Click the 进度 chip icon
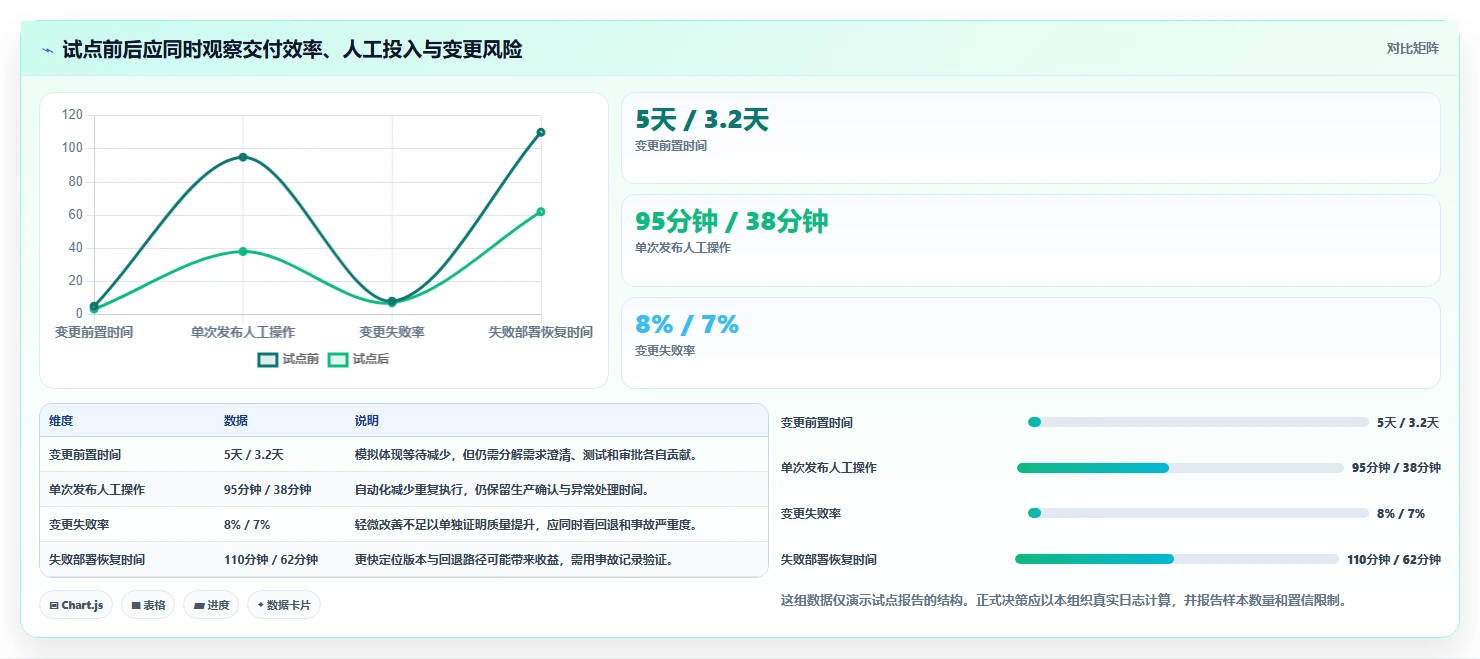 tap(199, 605)
